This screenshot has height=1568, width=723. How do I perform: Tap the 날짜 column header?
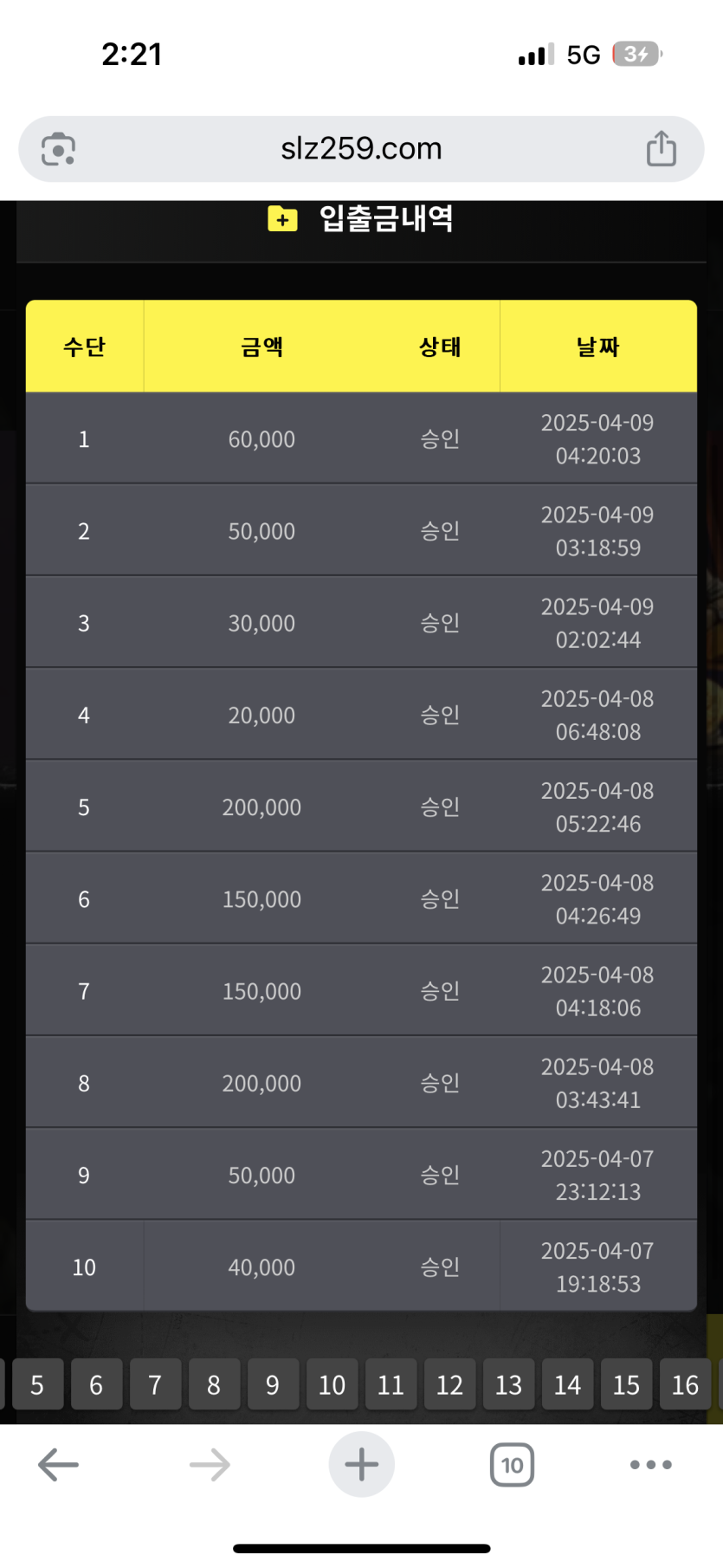597,347
